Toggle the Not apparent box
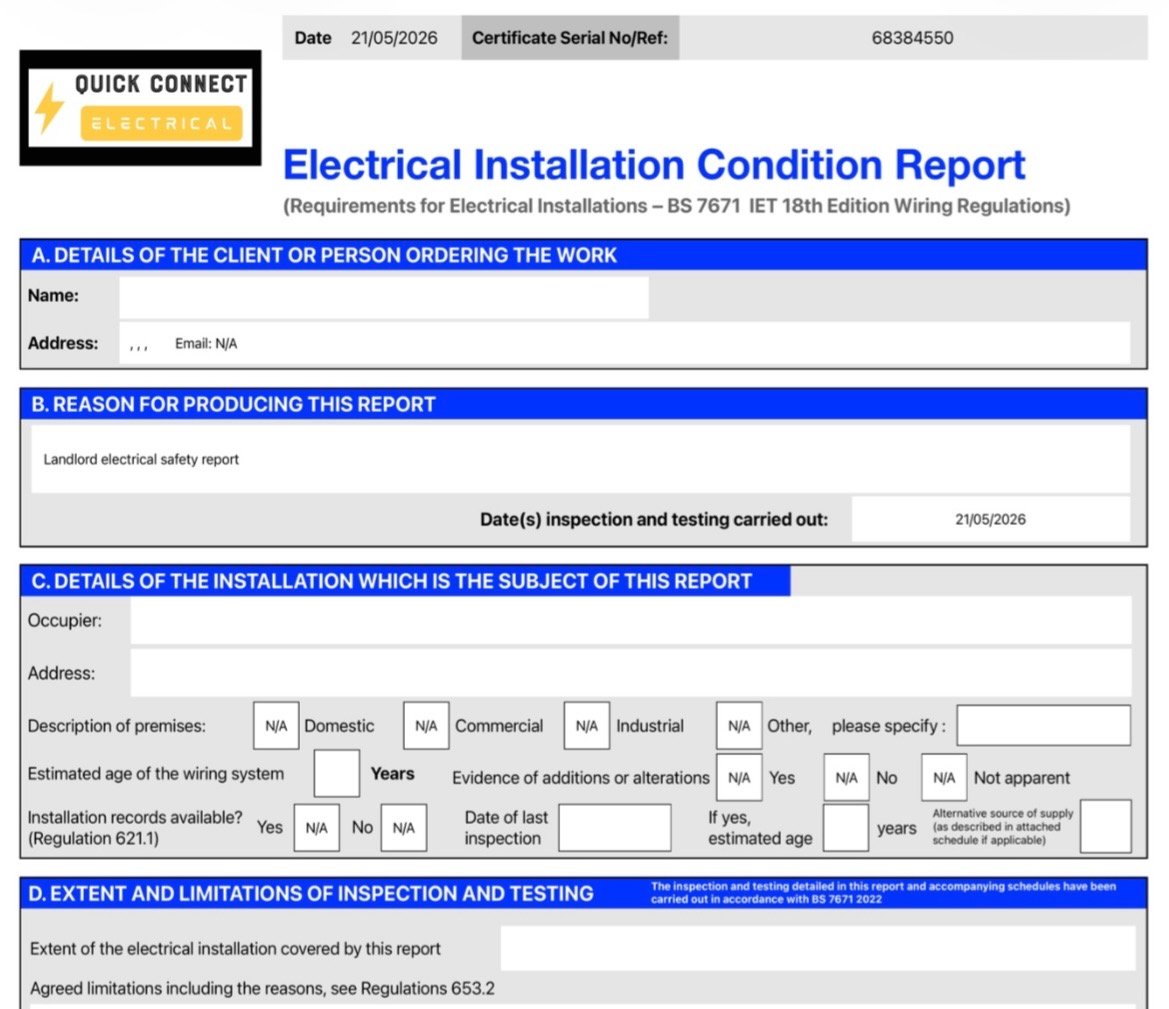The height and width of the screenshot is (1009, 1169). (x=944, y=778)
